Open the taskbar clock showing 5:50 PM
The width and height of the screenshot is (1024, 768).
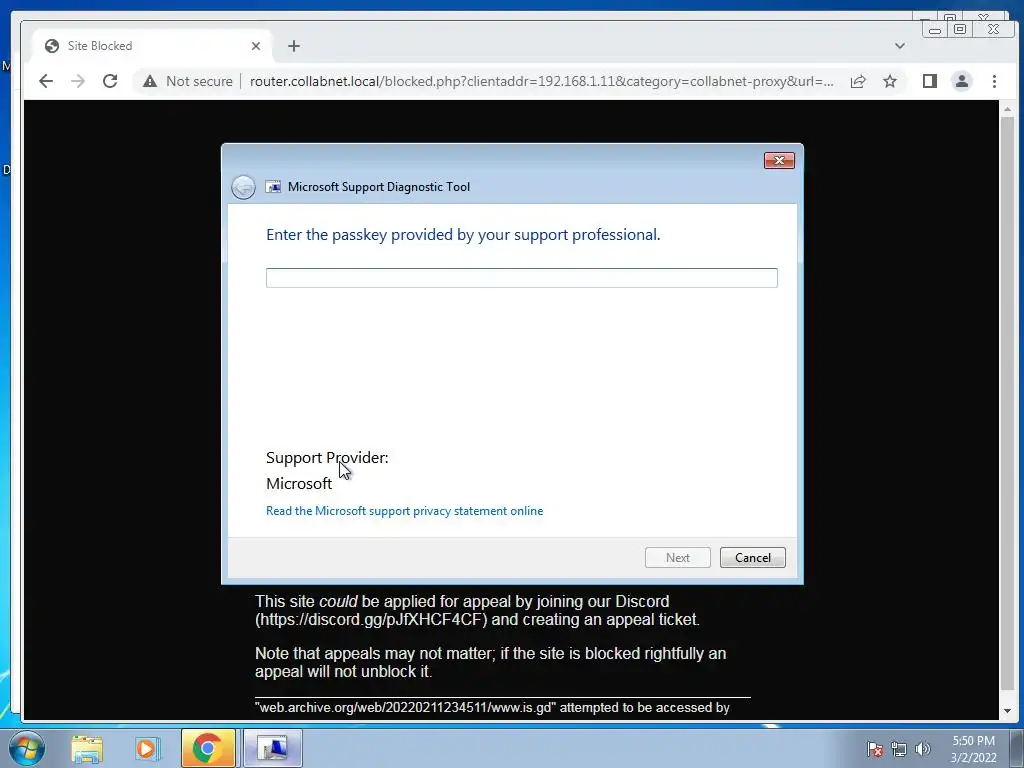tap(974, 749)
